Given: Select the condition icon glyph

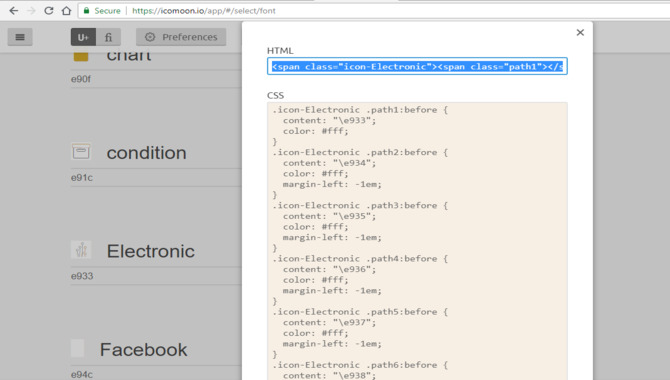Looking at the screenshot, I should click(x=81, y=152).
